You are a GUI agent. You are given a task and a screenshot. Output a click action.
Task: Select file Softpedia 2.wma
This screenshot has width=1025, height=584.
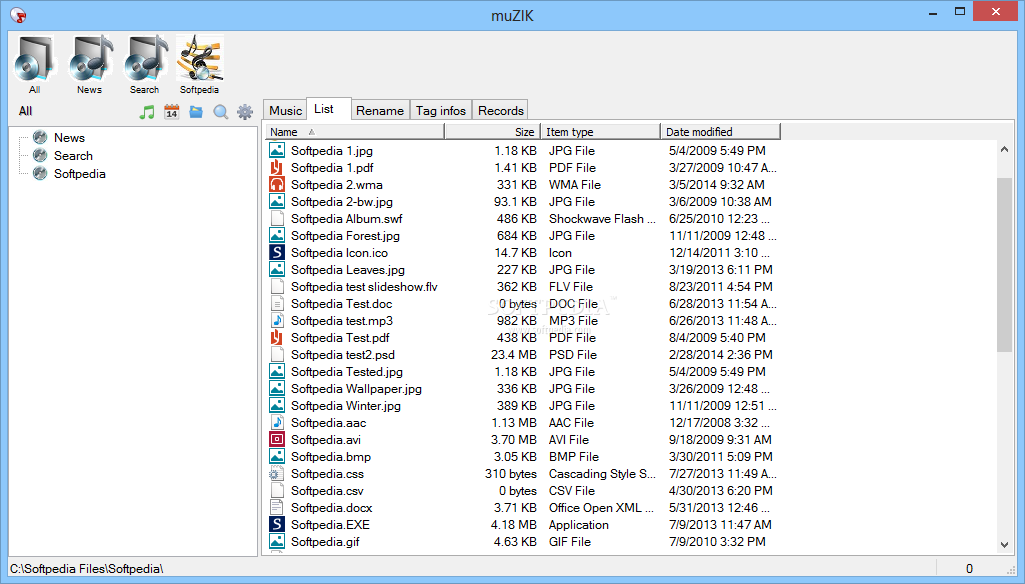click(x=337, y=184)
